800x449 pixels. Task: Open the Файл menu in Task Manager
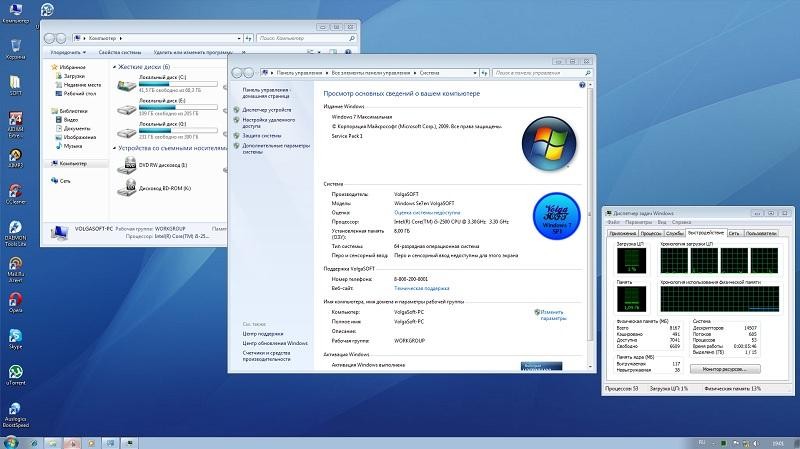tap(613, 222)
